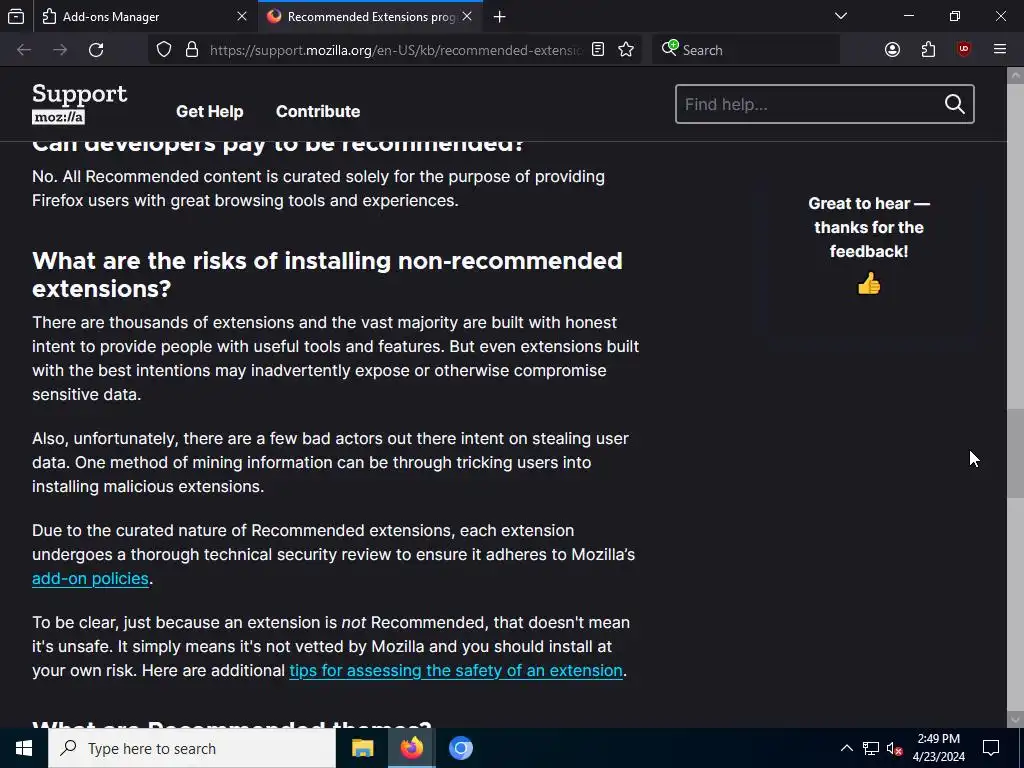Screen dimensions: 1024x768
Task: Open File Explorer from taskbar
Action: tap(362, 748)
